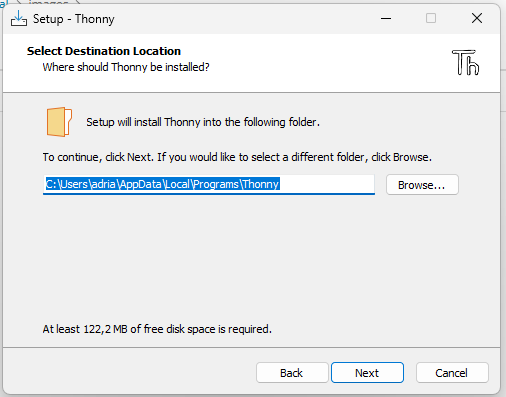Click 'Where should Thonny be installed?' text
This screenshot has width=506, height=397.
click(x=126, y=67)
